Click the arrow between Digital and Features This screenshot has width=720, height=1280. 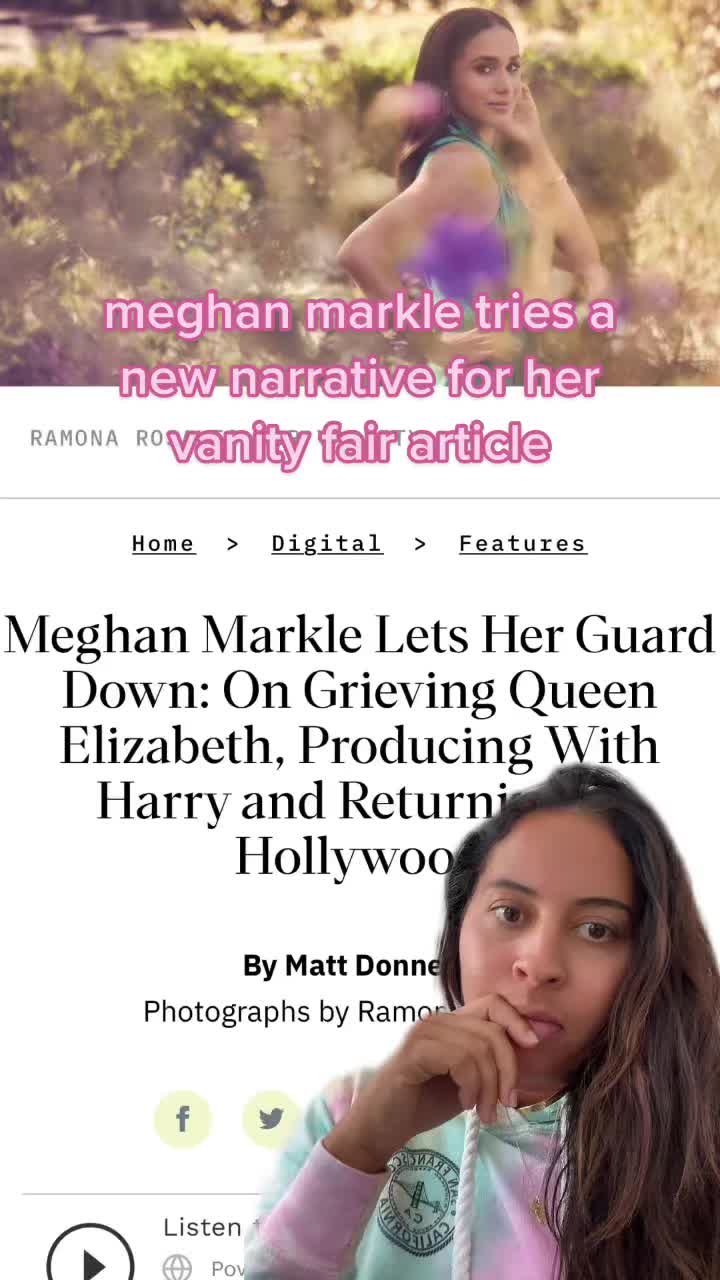pos(420,543)
